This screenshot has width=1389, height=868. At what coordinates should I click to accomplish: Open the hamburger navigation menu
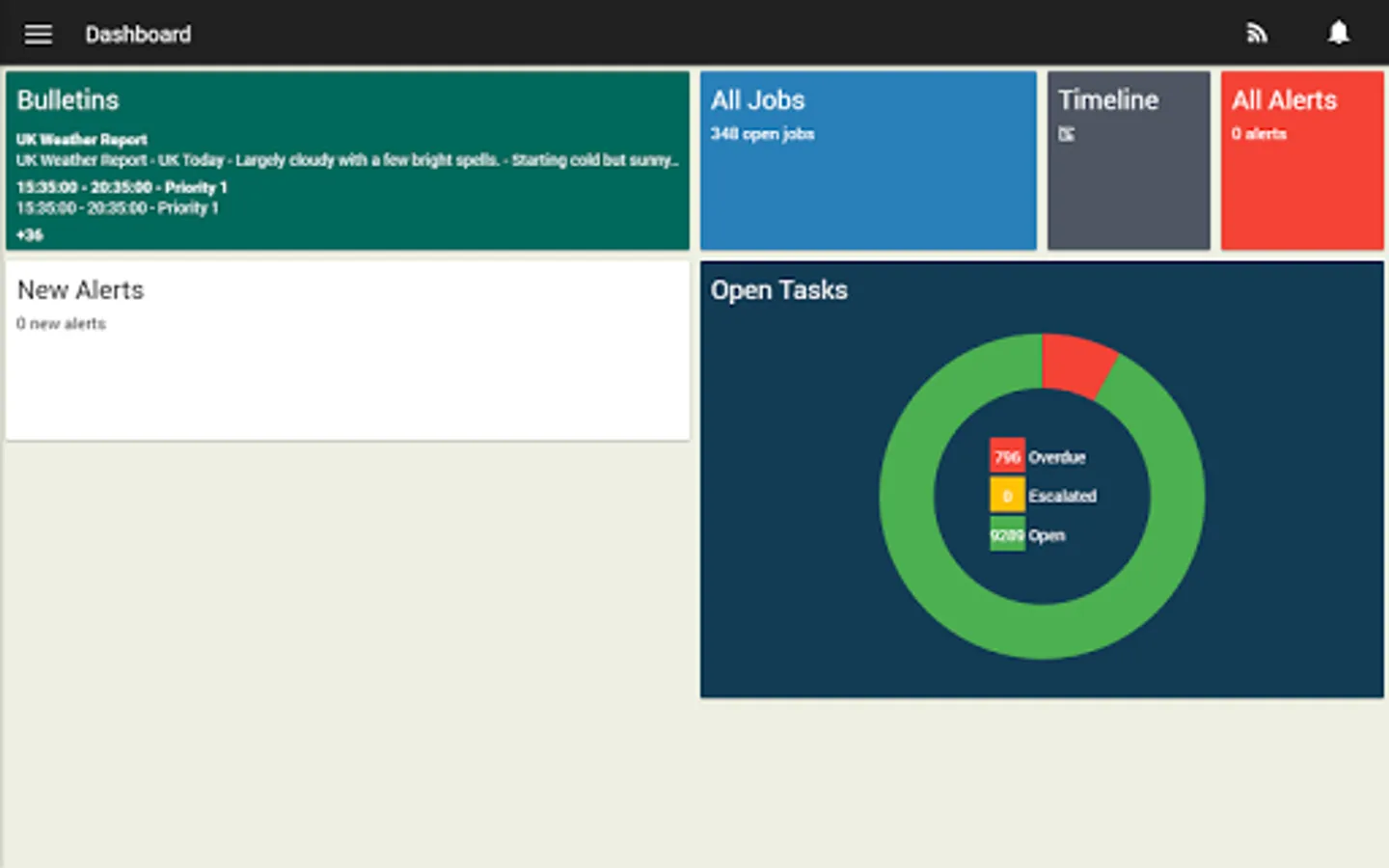point(39,35)
